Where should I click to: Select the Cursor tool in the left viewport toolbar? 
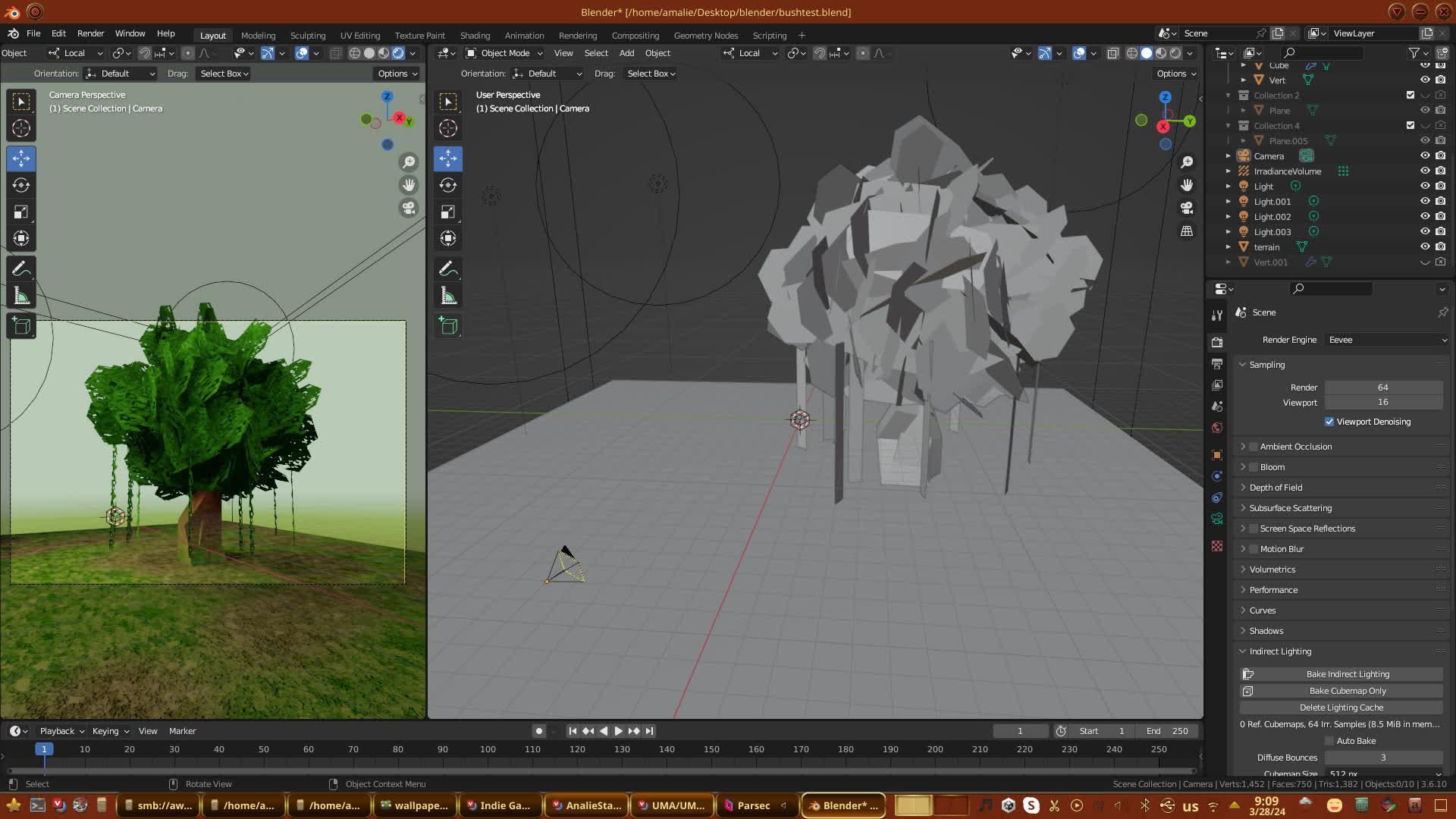pos(21,128)
